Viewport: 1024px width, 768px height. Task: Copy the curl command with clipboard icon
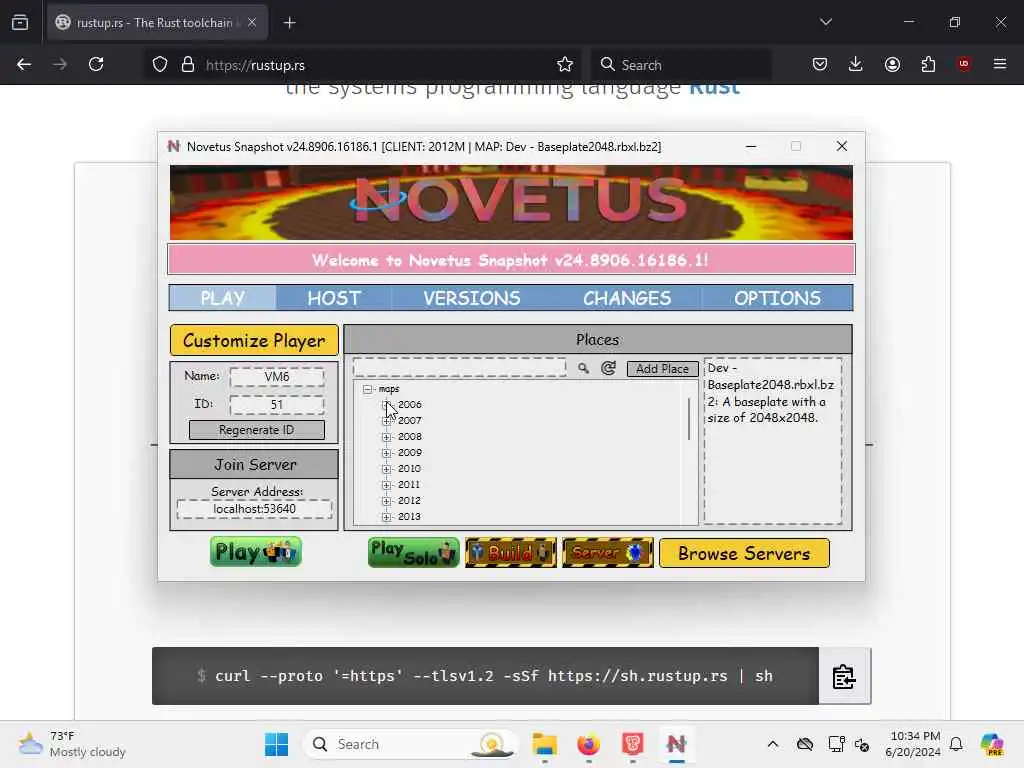tap(844, 677)
